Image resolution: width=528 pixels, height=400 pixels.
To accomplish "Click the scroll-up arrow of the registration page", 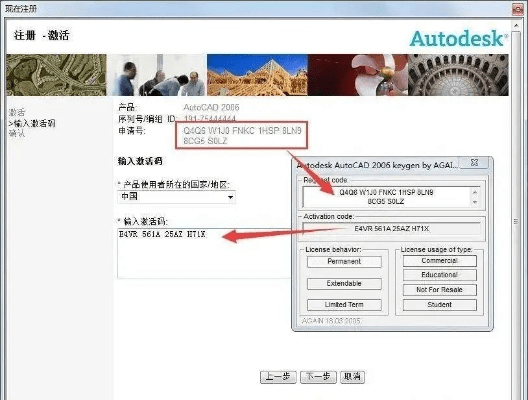I will [516, 26].
